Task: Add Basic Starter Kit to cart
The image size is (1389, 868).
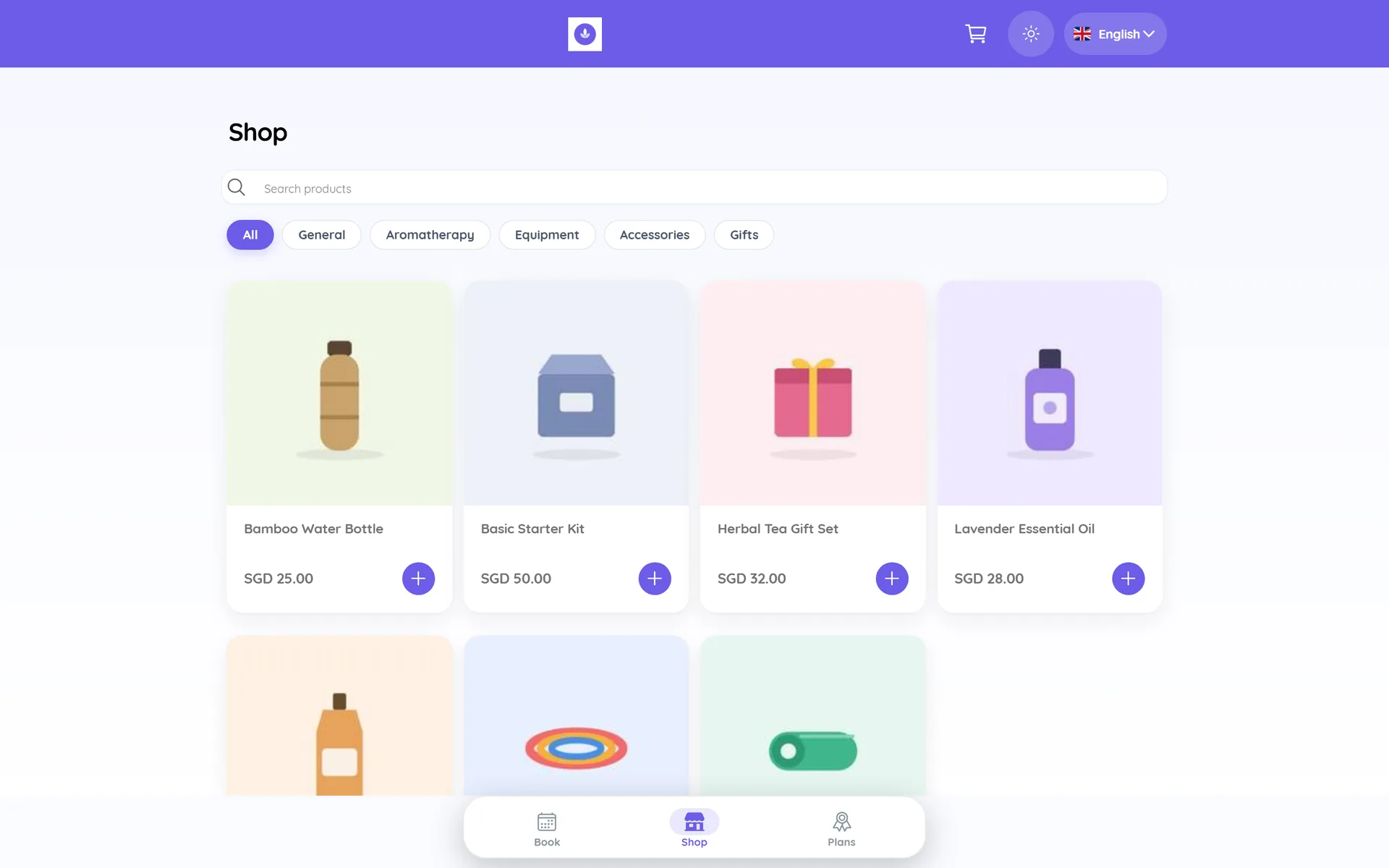Action: (655, 579)
